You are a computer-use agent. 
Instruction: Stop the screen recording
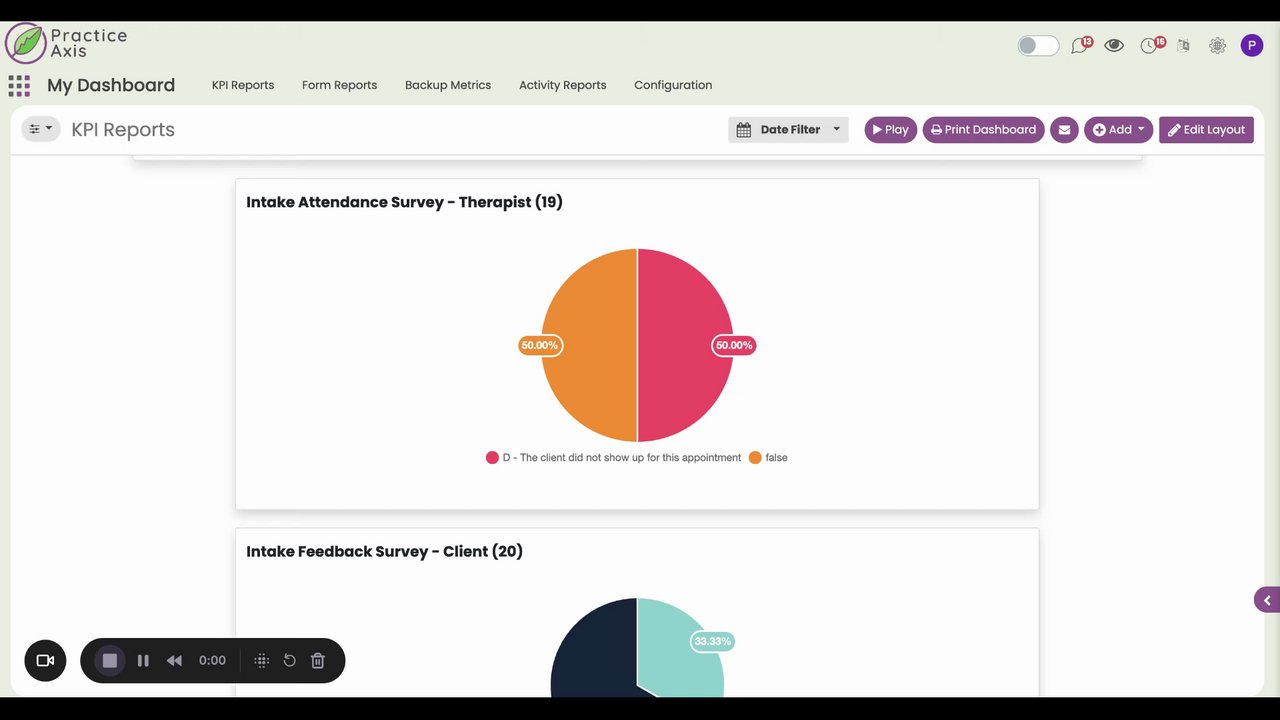tap(110, 660)
